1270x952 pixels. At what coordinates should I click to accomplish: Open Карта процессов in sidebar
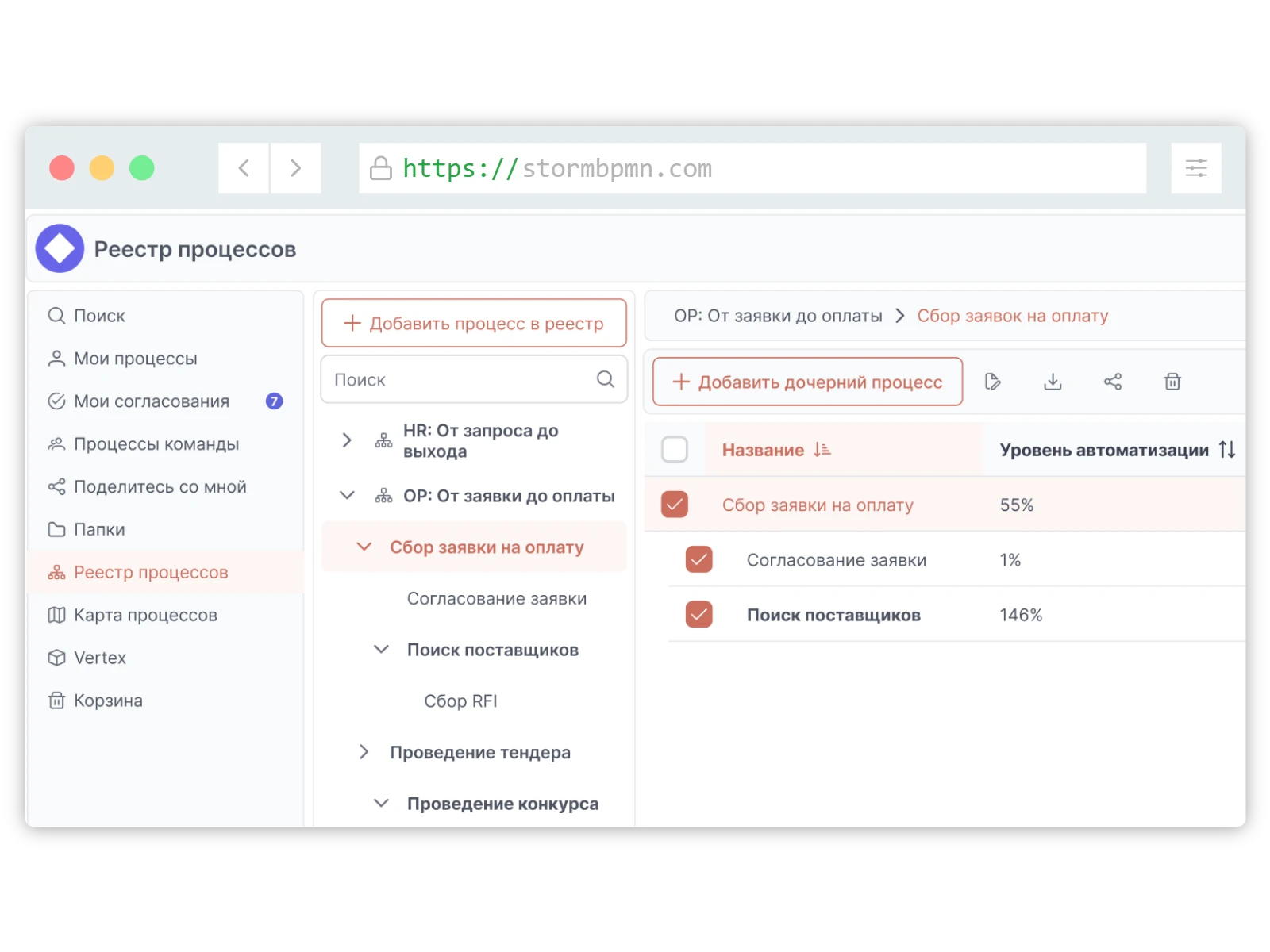pyautogui.click(x=145, y=615)
